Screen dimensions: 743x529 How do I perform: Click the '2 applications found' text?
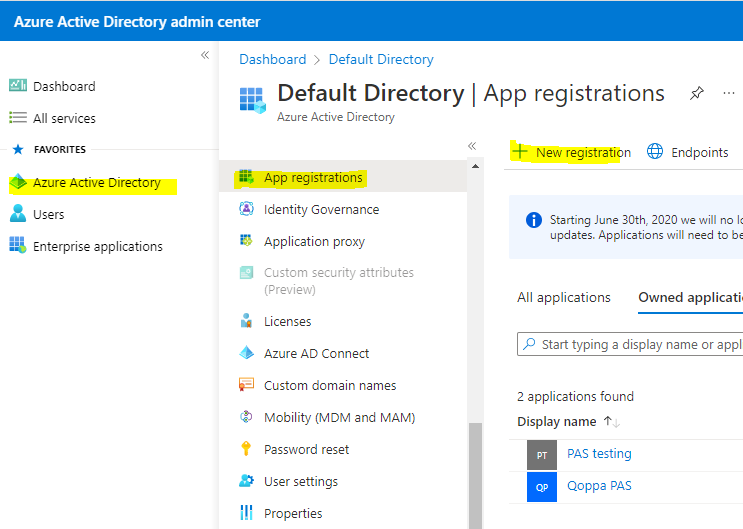pyautogui.click(x=575, y=396)
